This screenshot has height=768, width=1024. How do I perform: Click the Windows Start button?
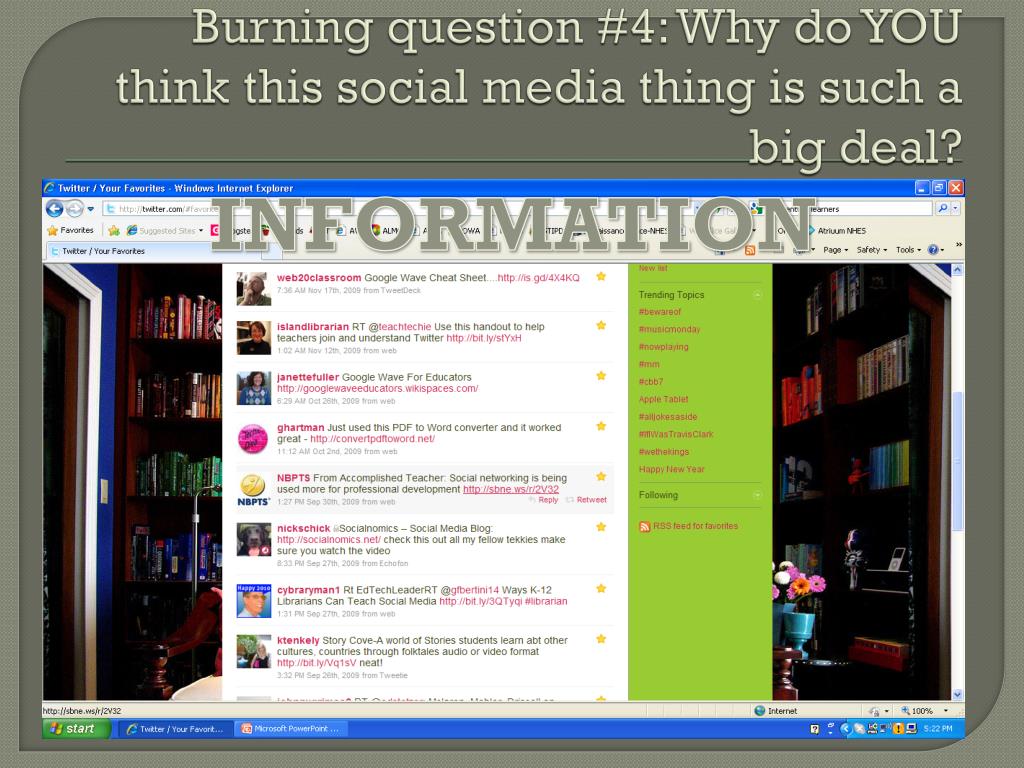76,729
